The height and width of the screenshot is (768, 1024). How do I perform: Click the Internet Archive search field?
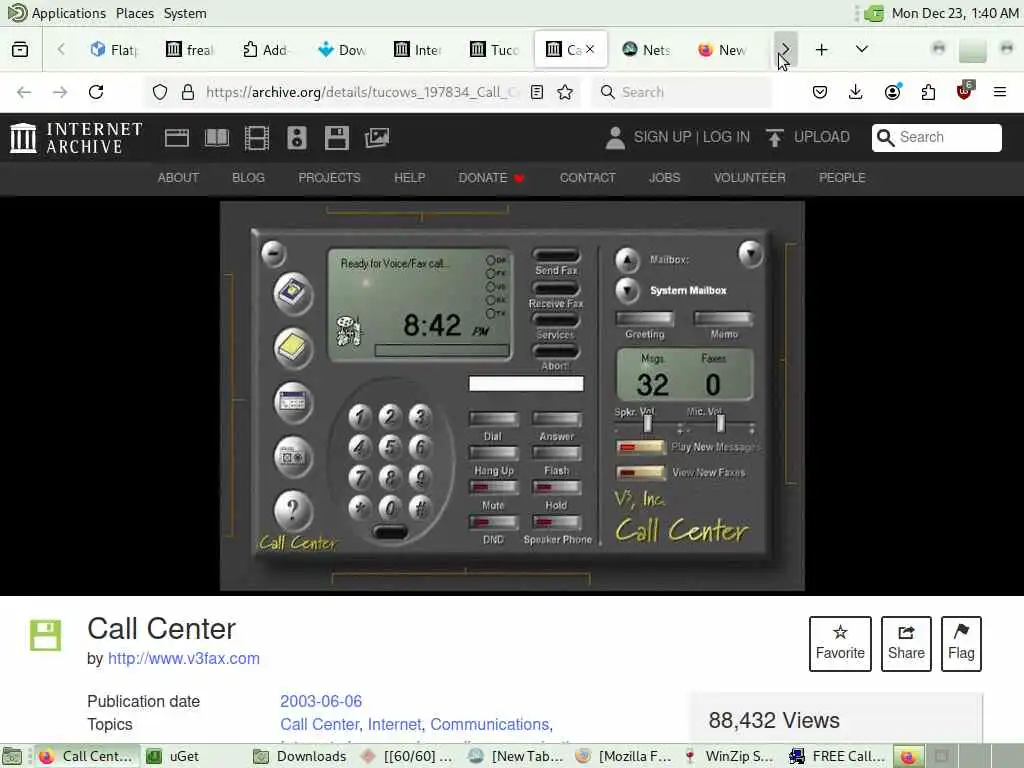pyautogui.click(x=936, y=138)
